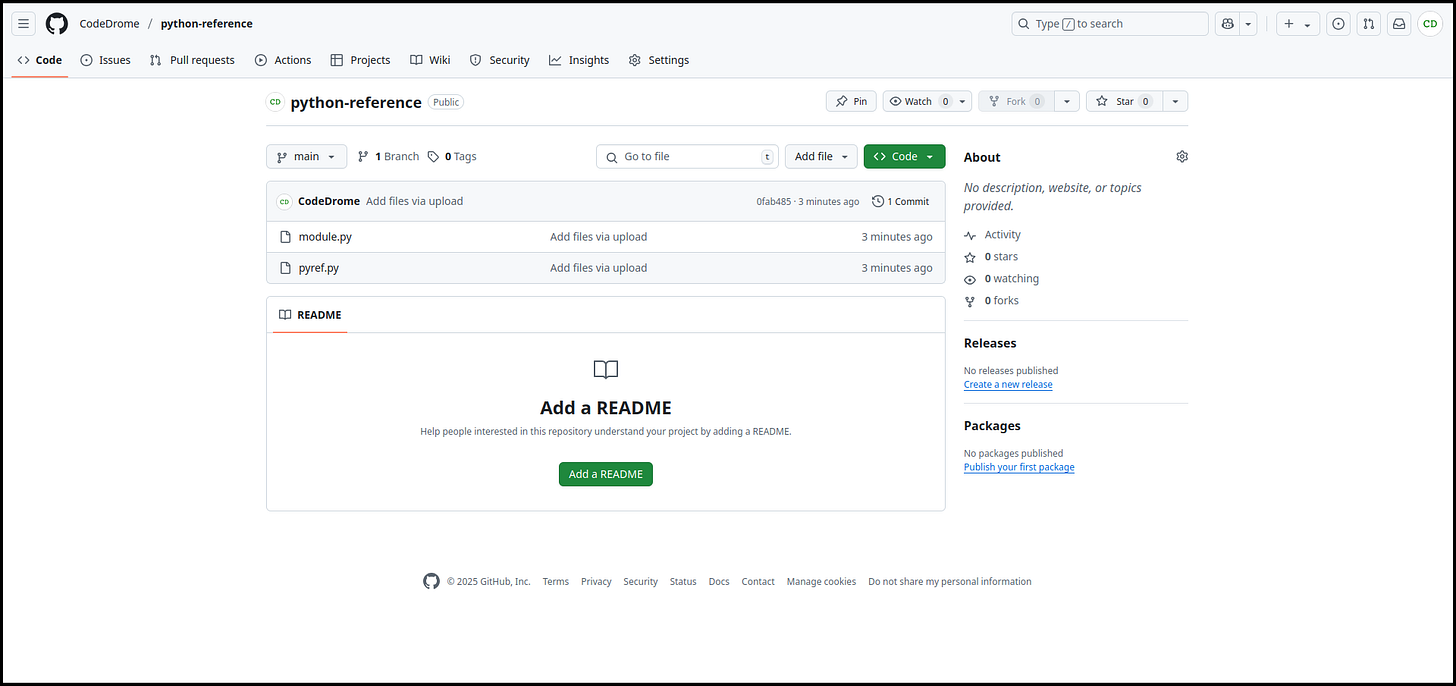Open the module.py file

click(x=325, y=237)
